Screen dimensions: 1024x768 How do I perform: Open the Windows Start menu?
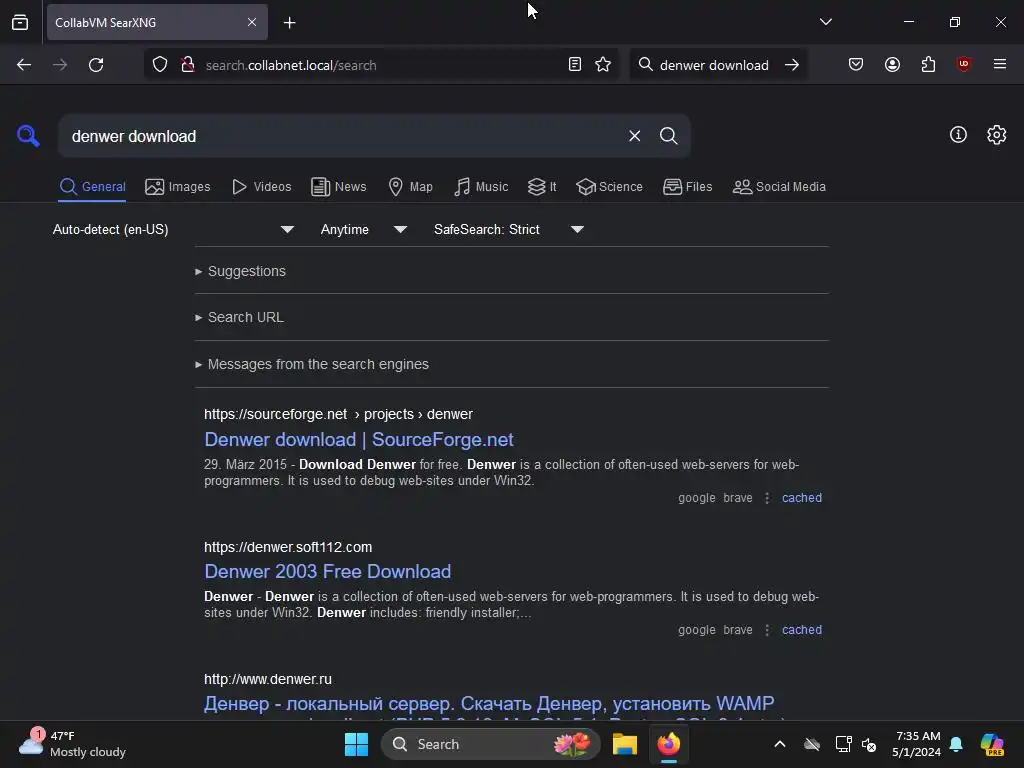[x=356, y=744]
